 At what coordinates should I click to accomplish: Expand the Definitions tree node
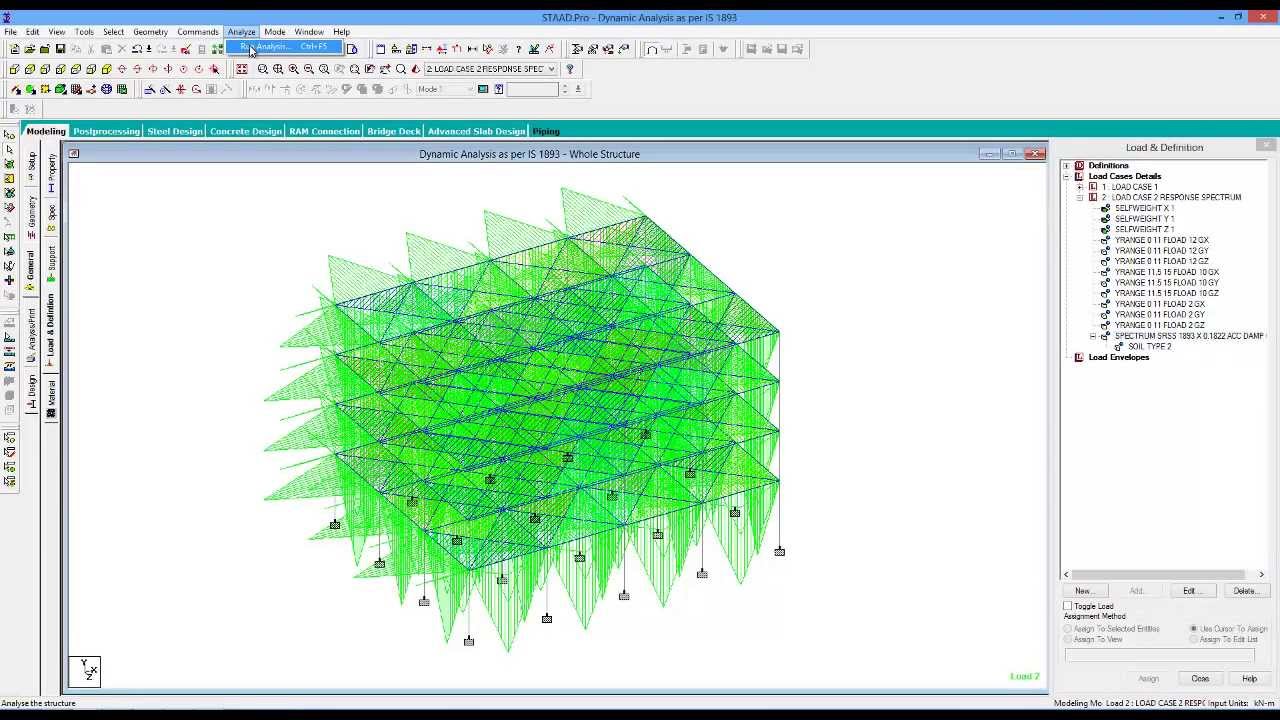tap(1066, 166)
